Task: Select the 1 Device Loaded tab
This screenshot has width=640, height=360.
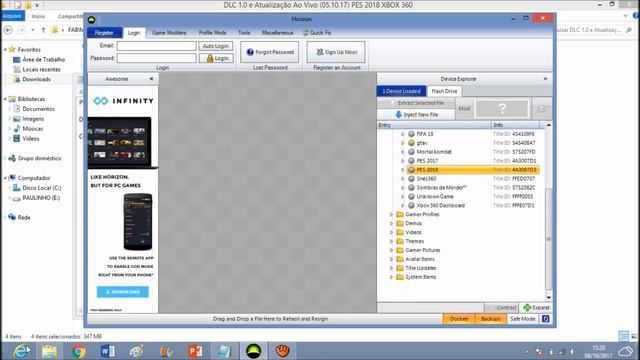Action: [401, 91]
